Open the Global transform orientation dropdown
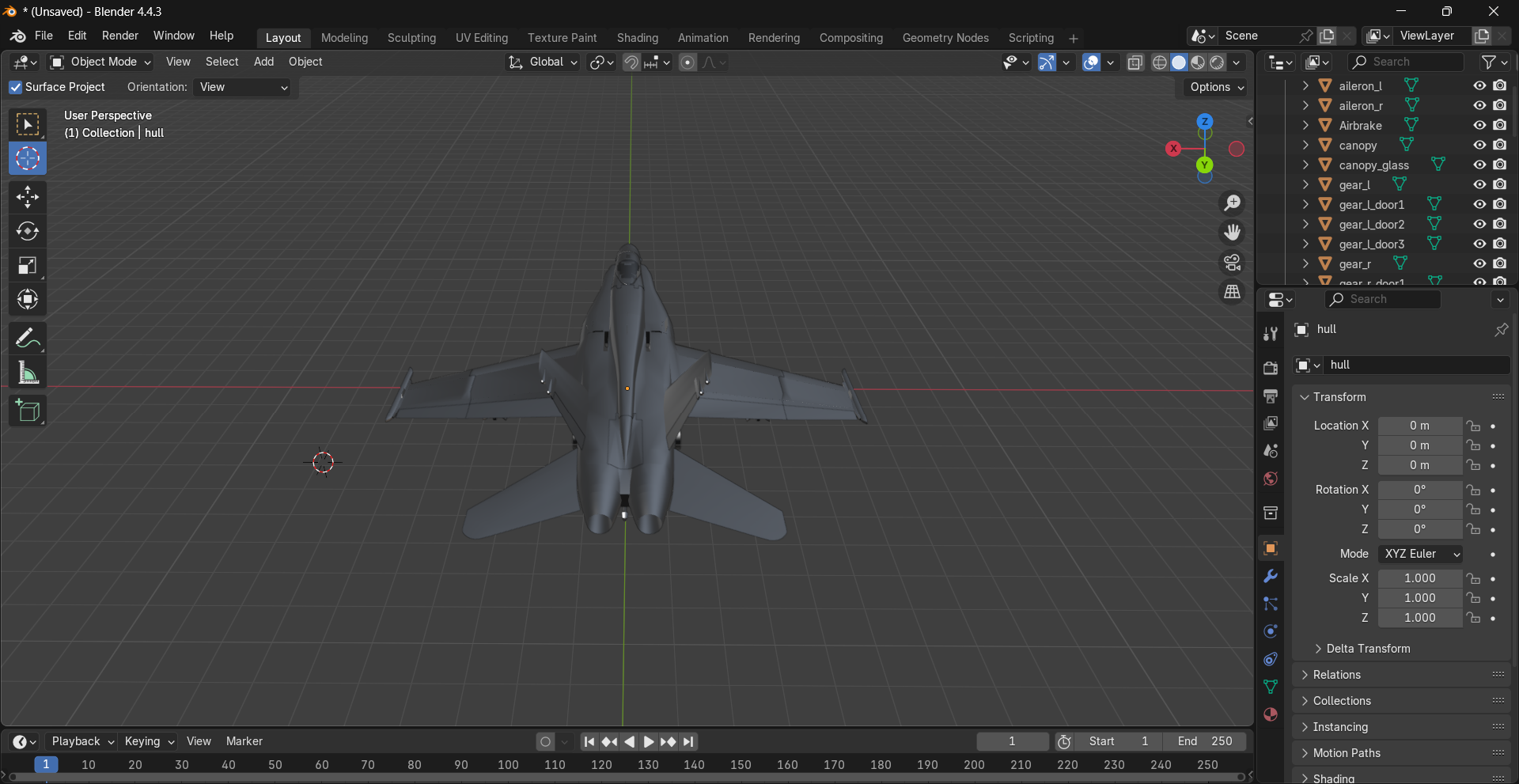Image resolution: width=1519 pixels, height=784 pixels. pyautogui.click(x=544, y=62)
